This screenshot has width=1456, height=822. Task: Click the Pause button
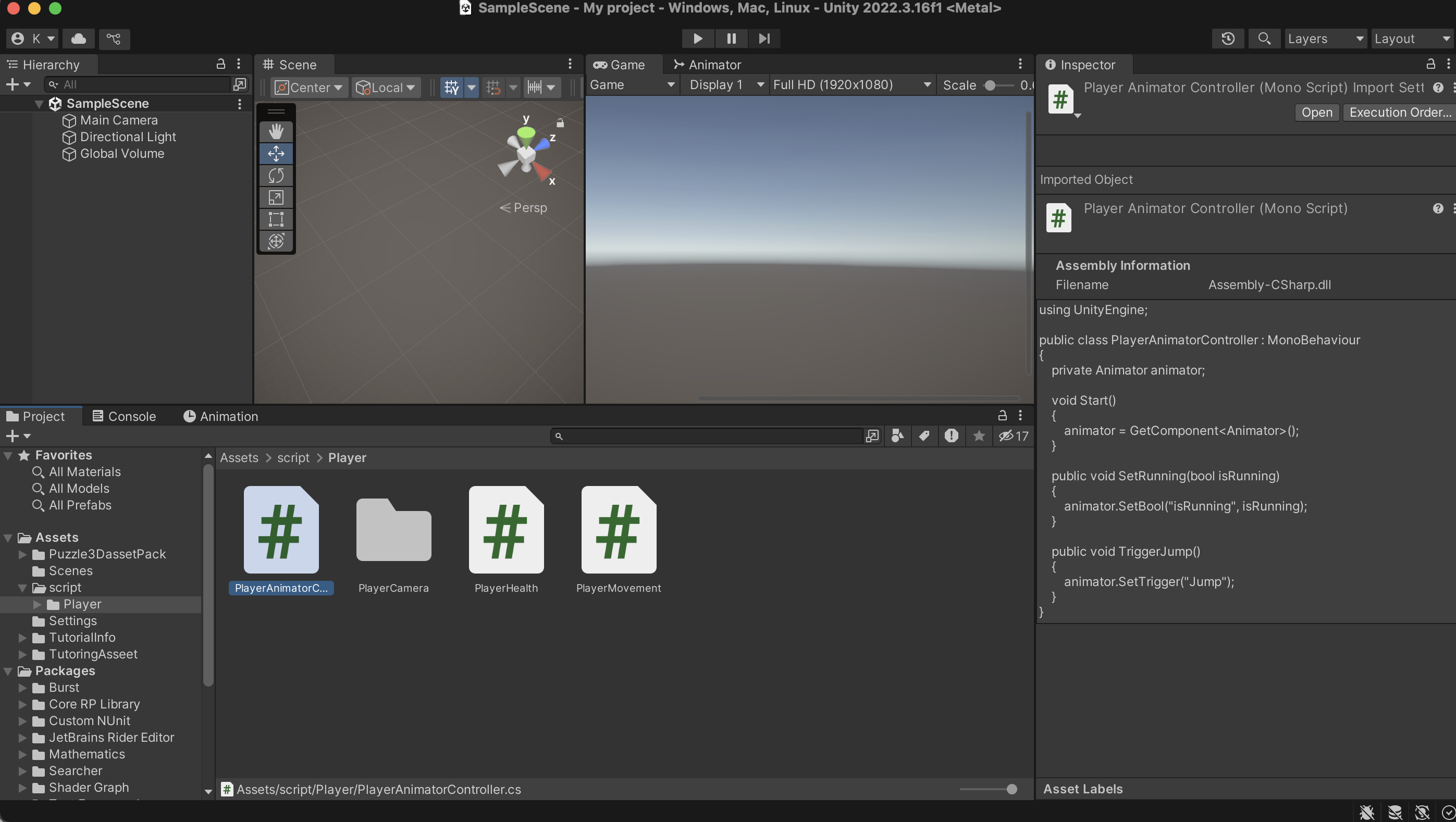coord(731,39)
